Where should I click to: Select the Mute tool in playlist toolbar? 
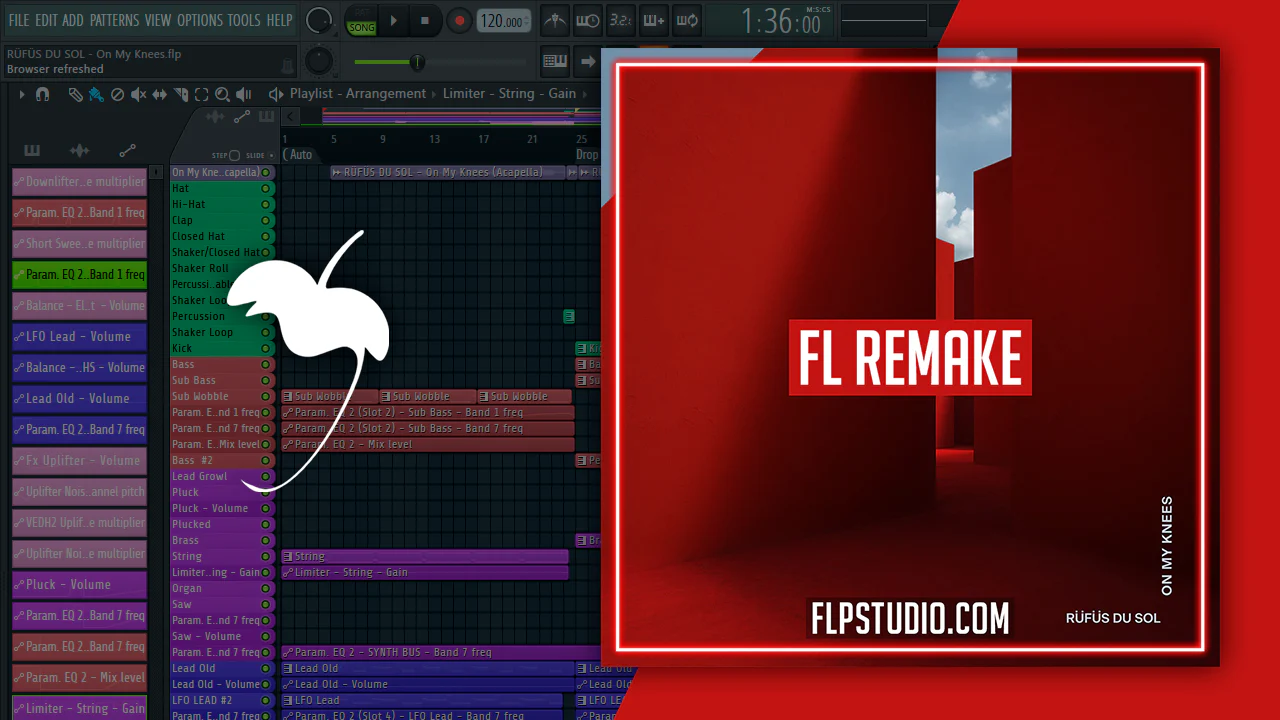[139, 94]
